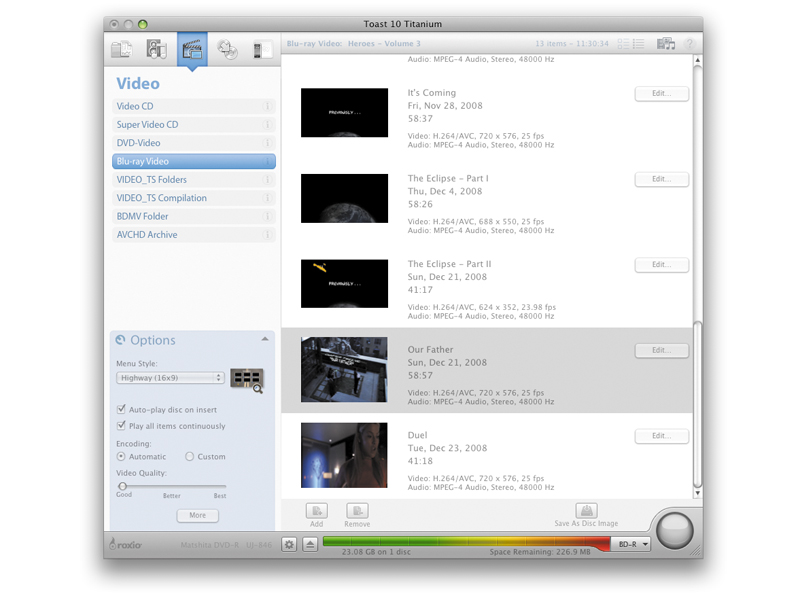Select Custom encoding

(x=189, y=457)
